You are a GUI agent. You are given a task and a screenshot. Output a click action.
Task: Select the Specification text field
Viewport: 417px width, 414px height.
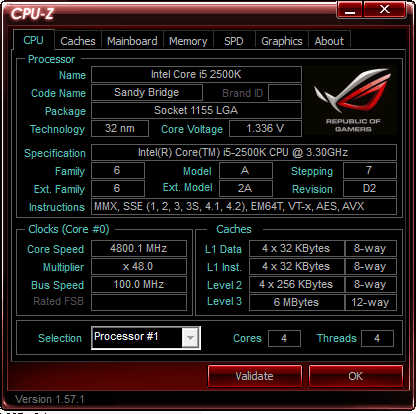(x=244, y=152)
